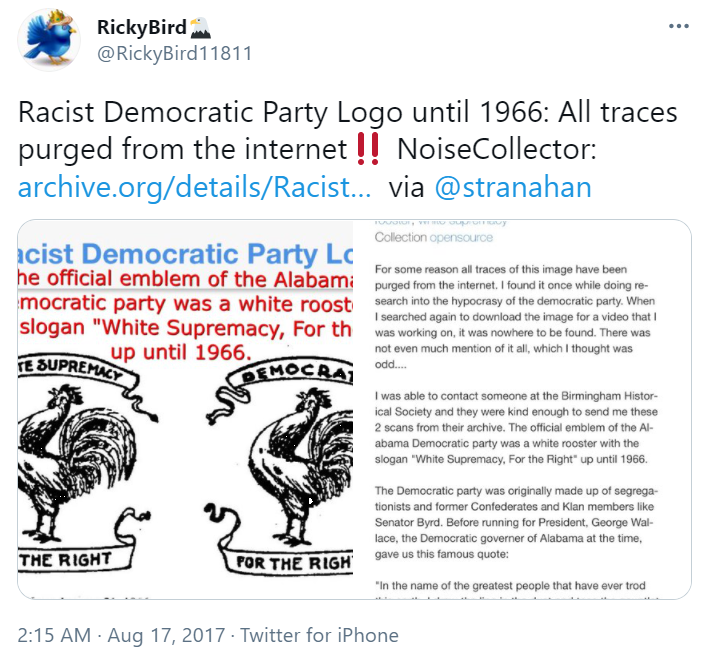Click the eagle emoji beside RickyBird name
The height and width of the screenshot is (656, 714).
point(200,27)
